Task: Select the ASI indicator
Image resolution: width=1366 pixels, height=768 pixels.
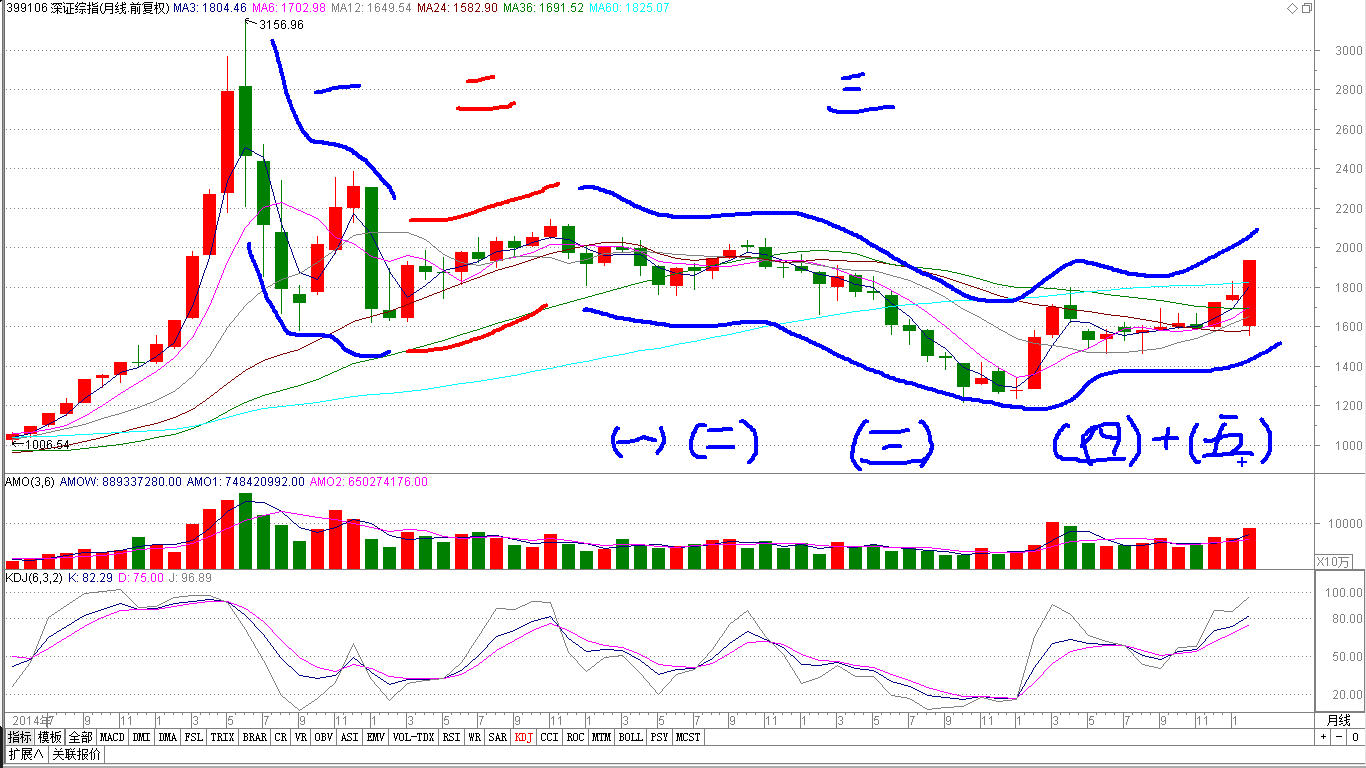Action: [349, 737]
